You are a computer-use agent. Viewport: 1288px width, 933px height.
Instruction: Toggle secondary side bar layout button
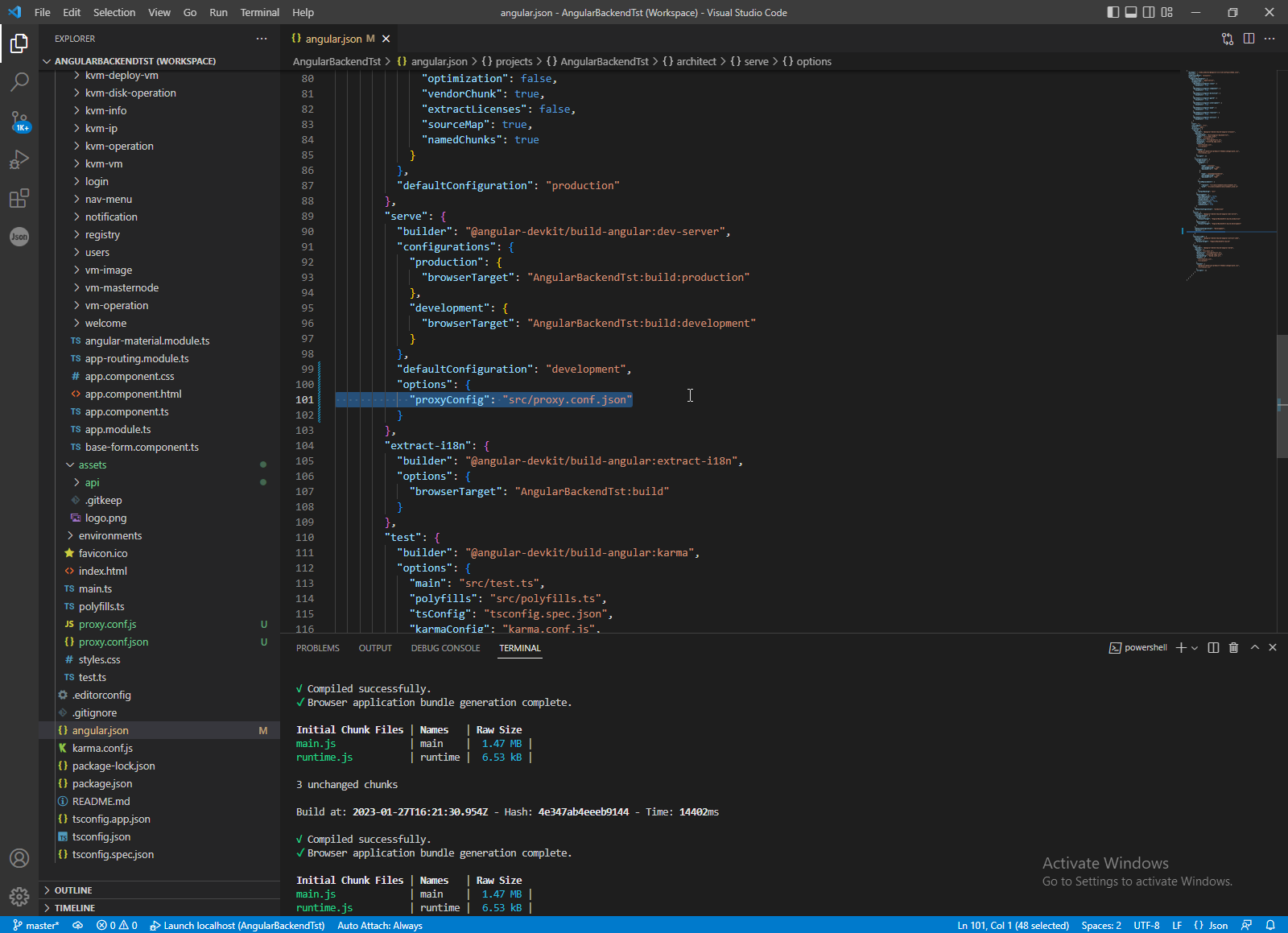click(x=1149, y=12)
